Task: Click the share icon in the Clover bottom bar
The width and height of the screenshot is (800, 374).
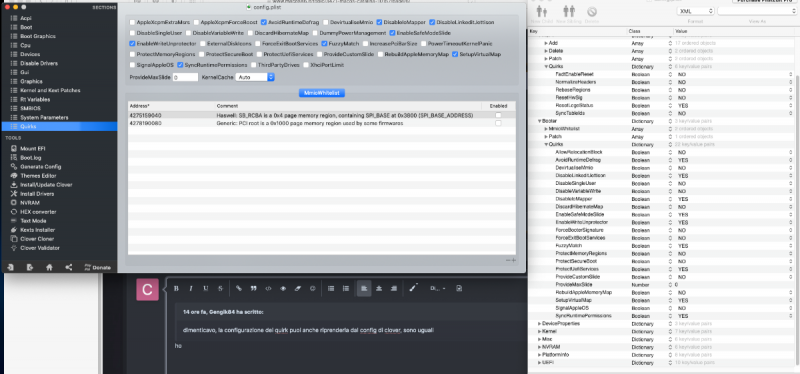Action: pyautogui.click(x=69, y=267)
